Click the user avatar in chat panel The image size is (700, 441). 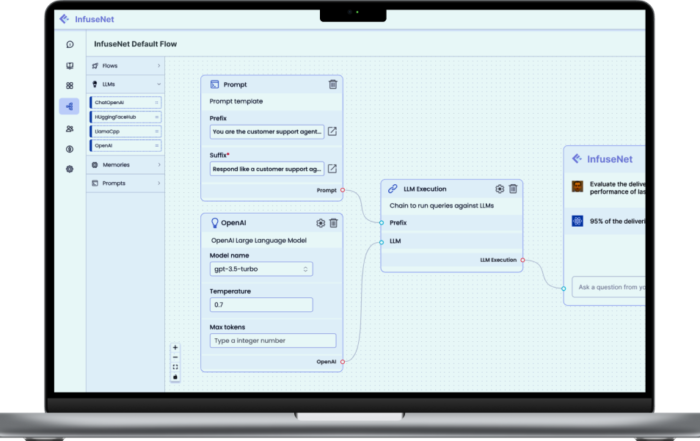point(577,187)
